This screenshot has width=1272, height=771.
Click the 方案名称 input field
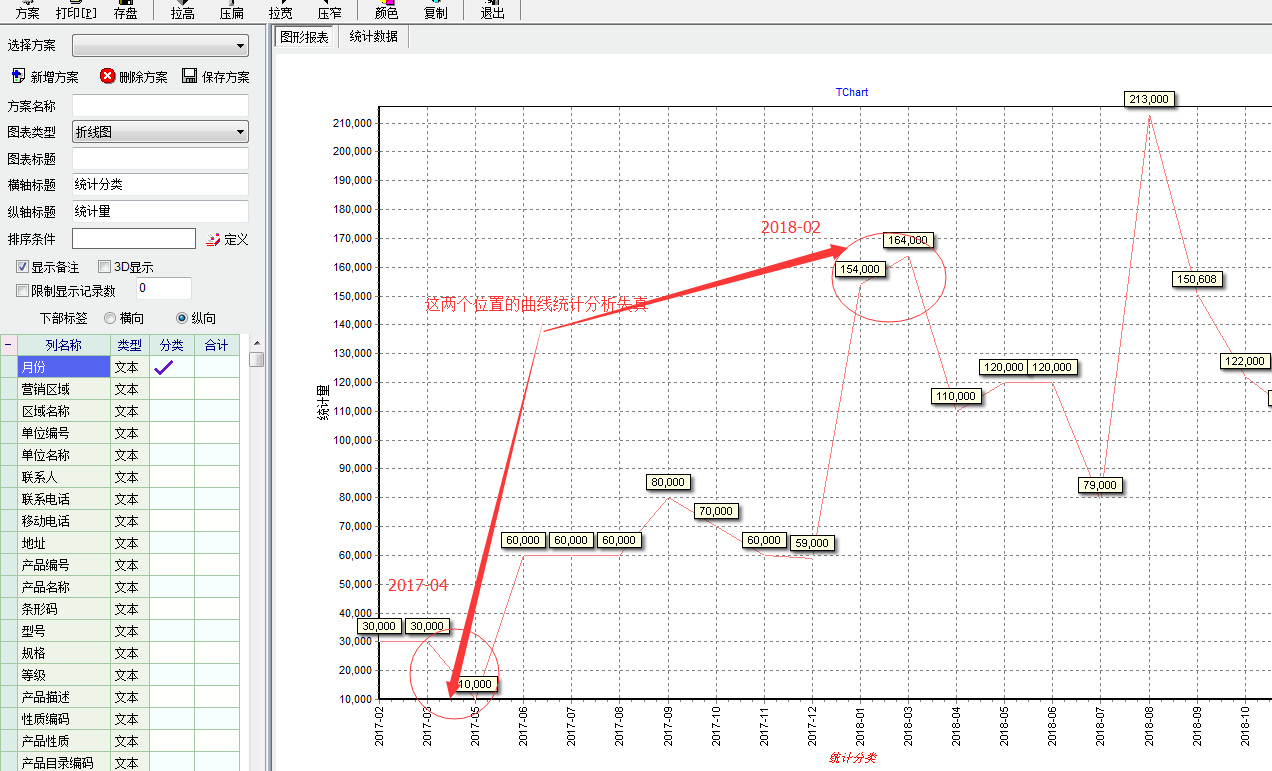click(160, 106)
